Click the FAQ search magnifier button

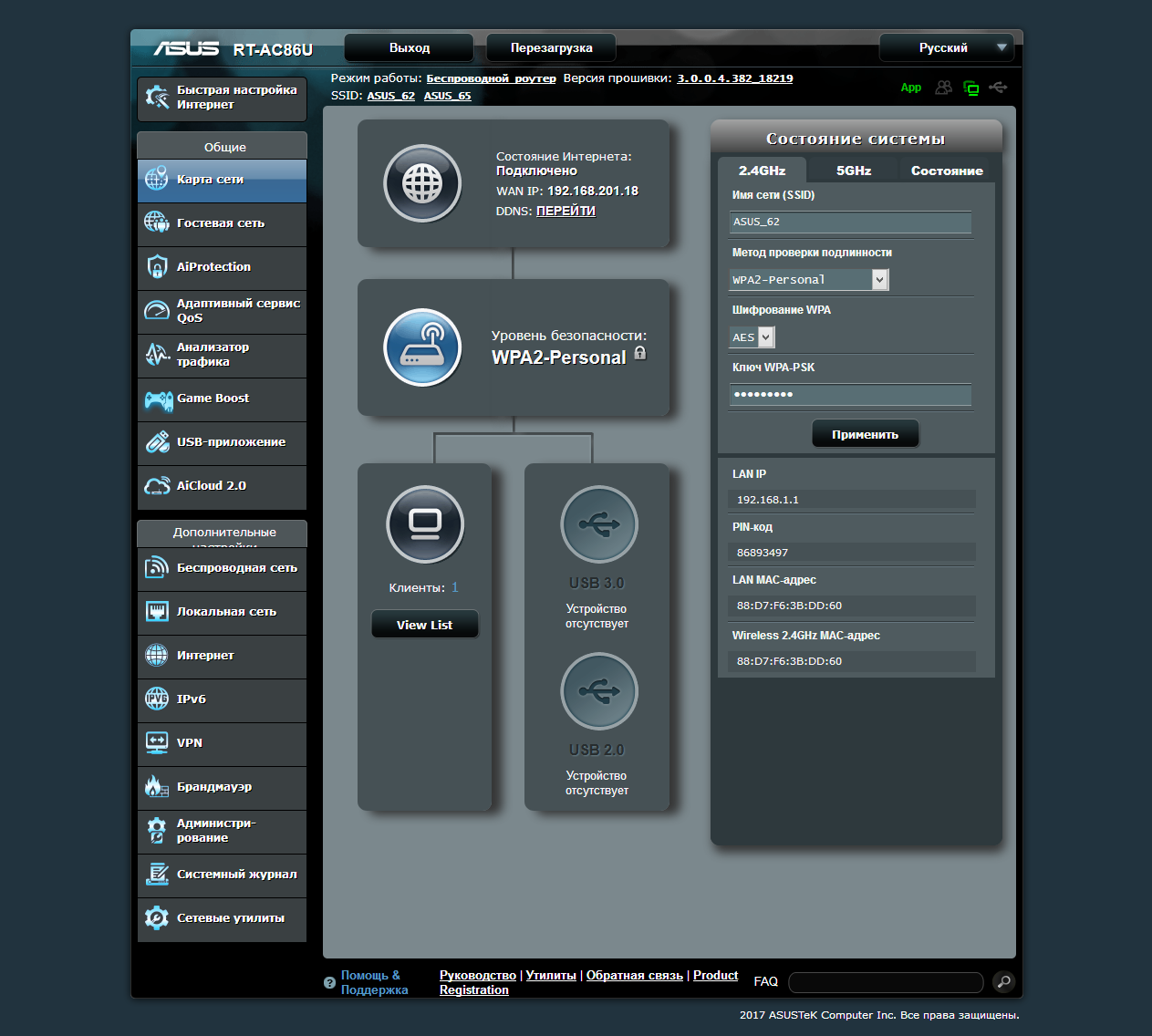[1003, 982]
